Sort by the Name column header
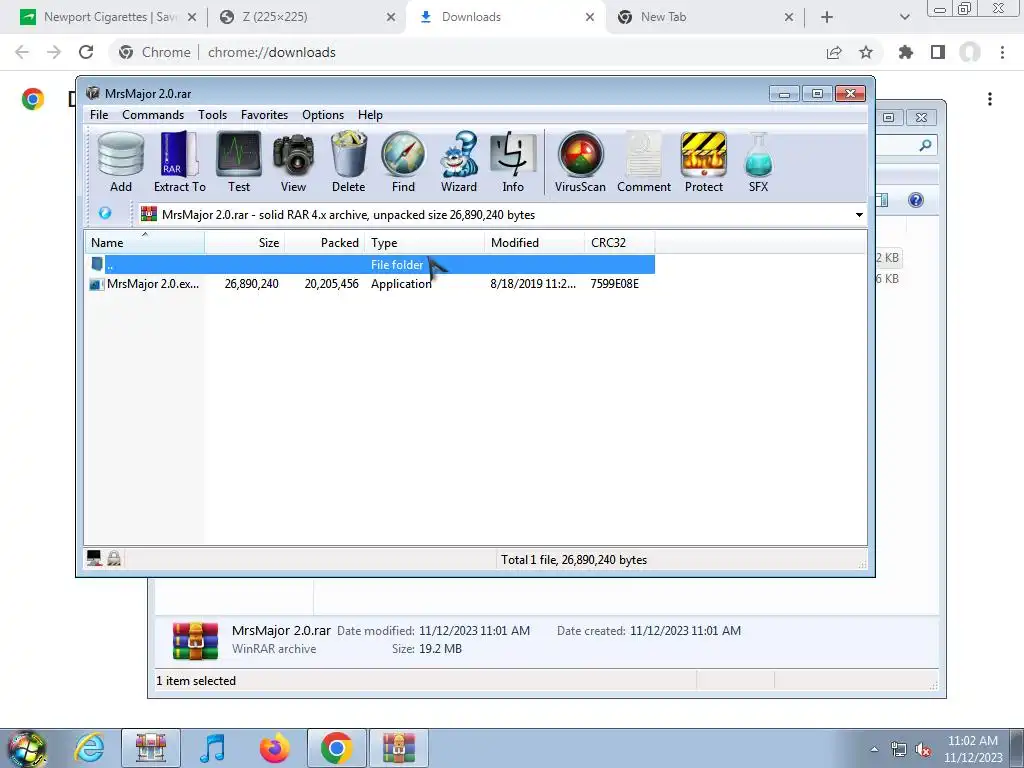This screenshot has width=1024, height=768. tap(144, 243)
